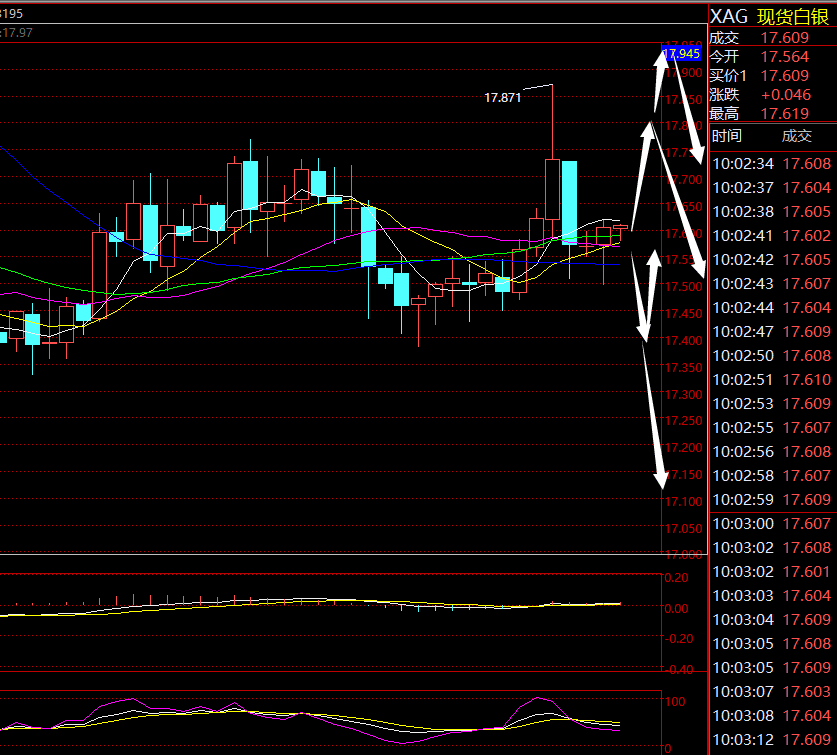The width and height of the screenshot is (837, 755).
Task: Select the 10:03:02 tick priced 17.601
Action: tap(772, 572)
